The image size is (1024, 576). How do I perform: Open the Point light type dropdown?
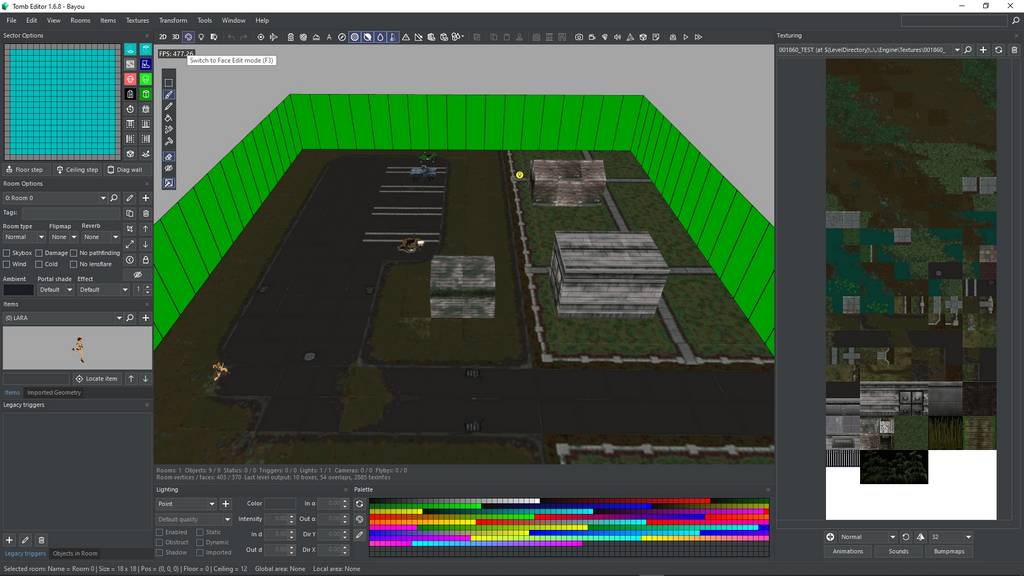186,504
